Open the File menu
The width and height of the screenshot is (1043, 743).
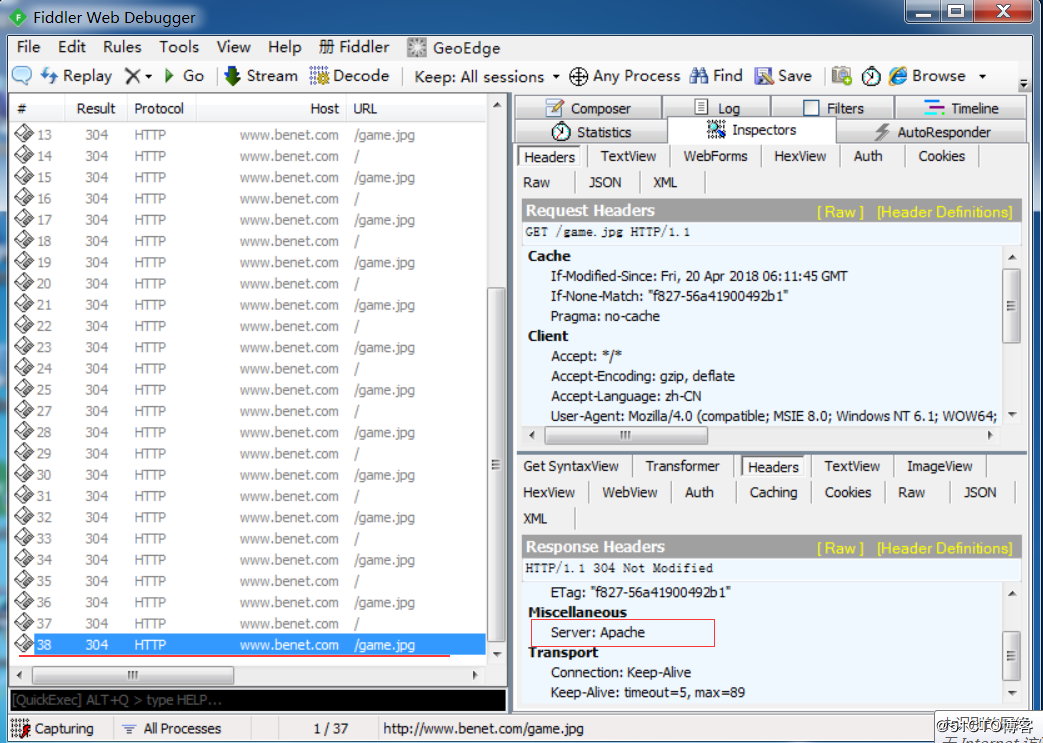click(x=29, y=47)
